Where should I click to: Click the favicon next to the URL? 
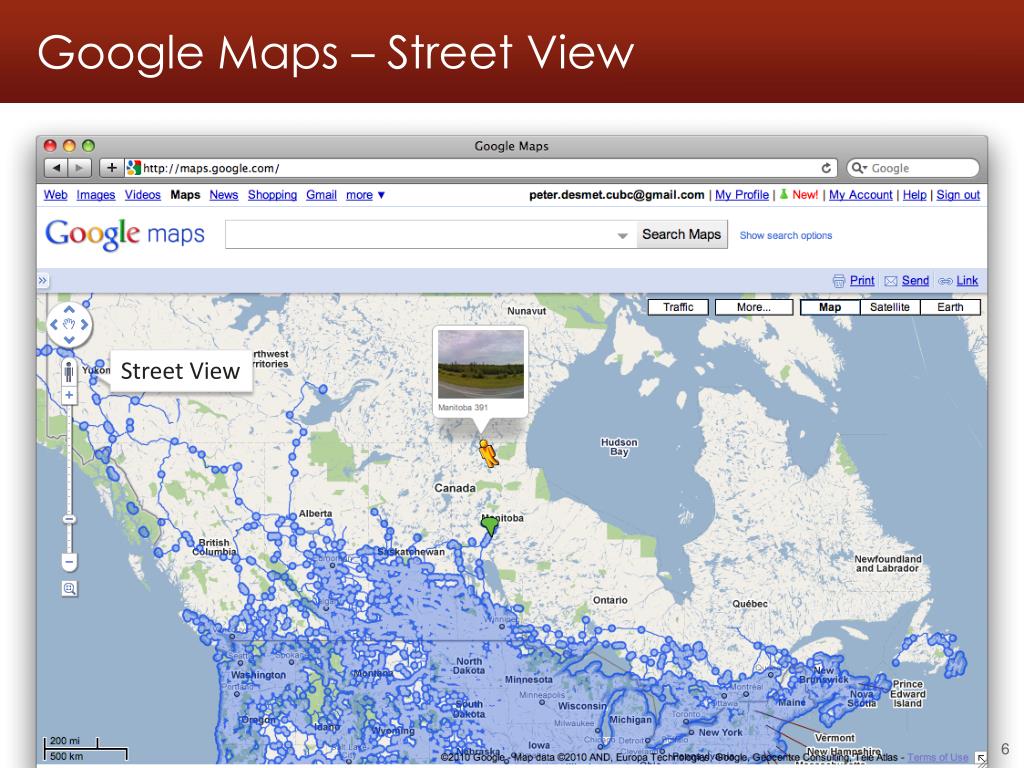(133, 168)
